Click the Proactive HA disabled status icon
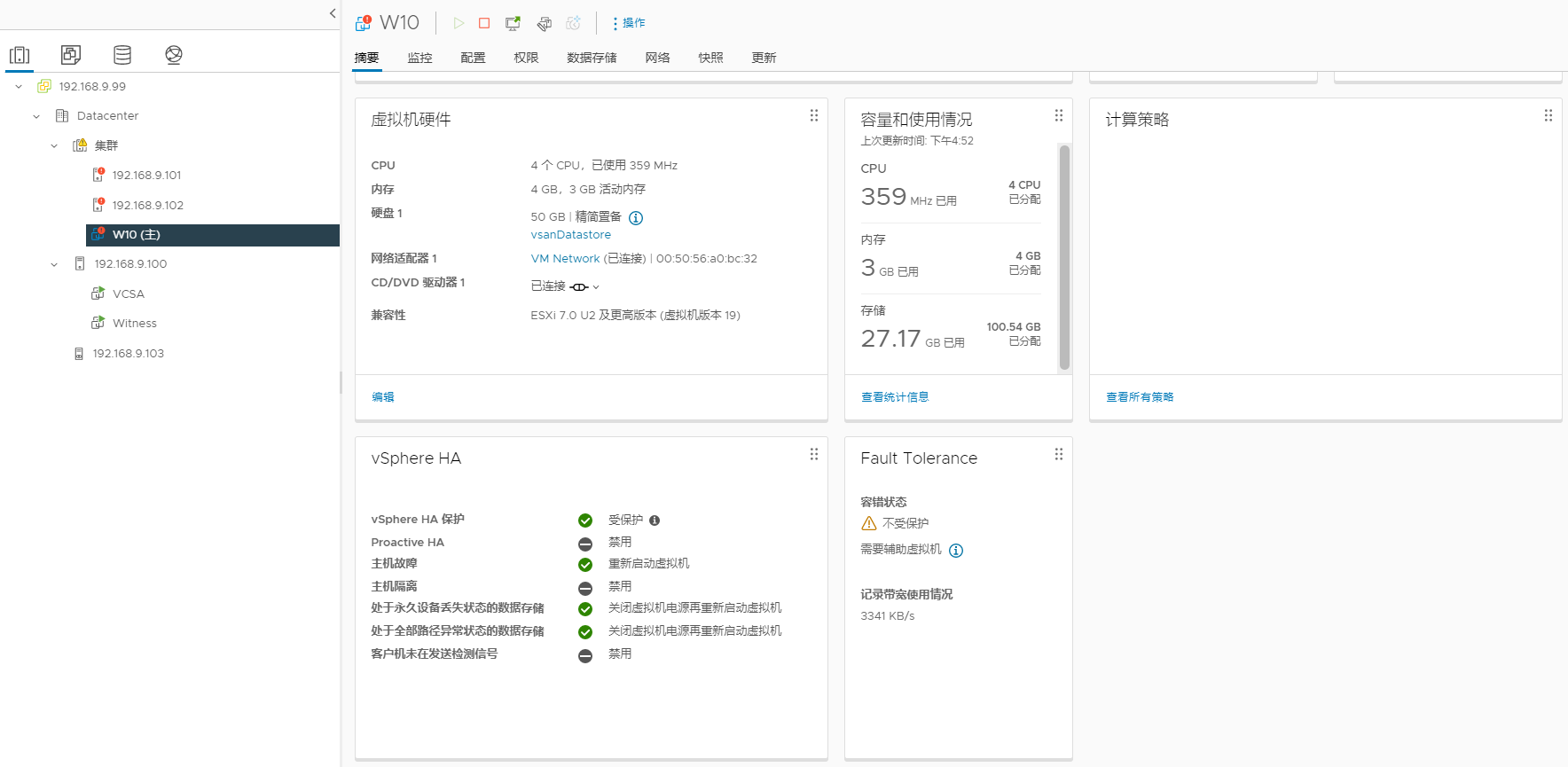Viewport: 1568px width, 767px height. point(585,544)
